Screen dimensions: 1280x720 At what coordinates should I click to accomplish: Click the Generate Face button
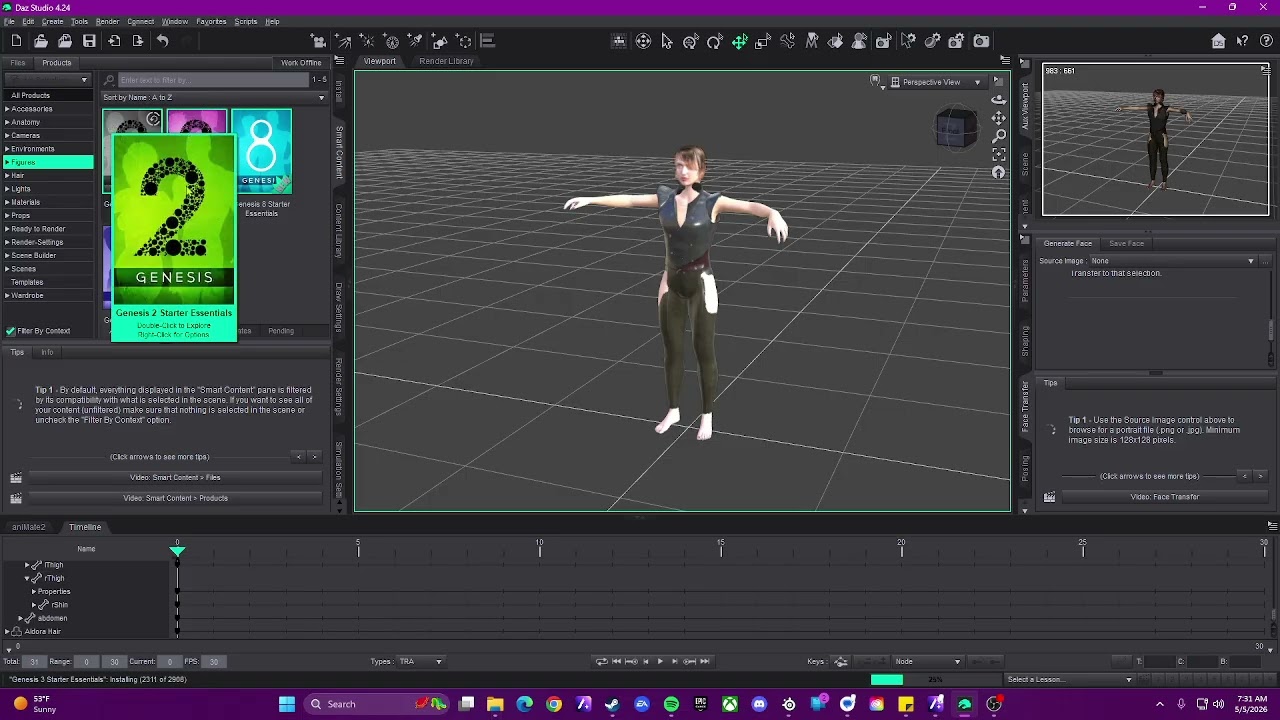pos(1068,243)
